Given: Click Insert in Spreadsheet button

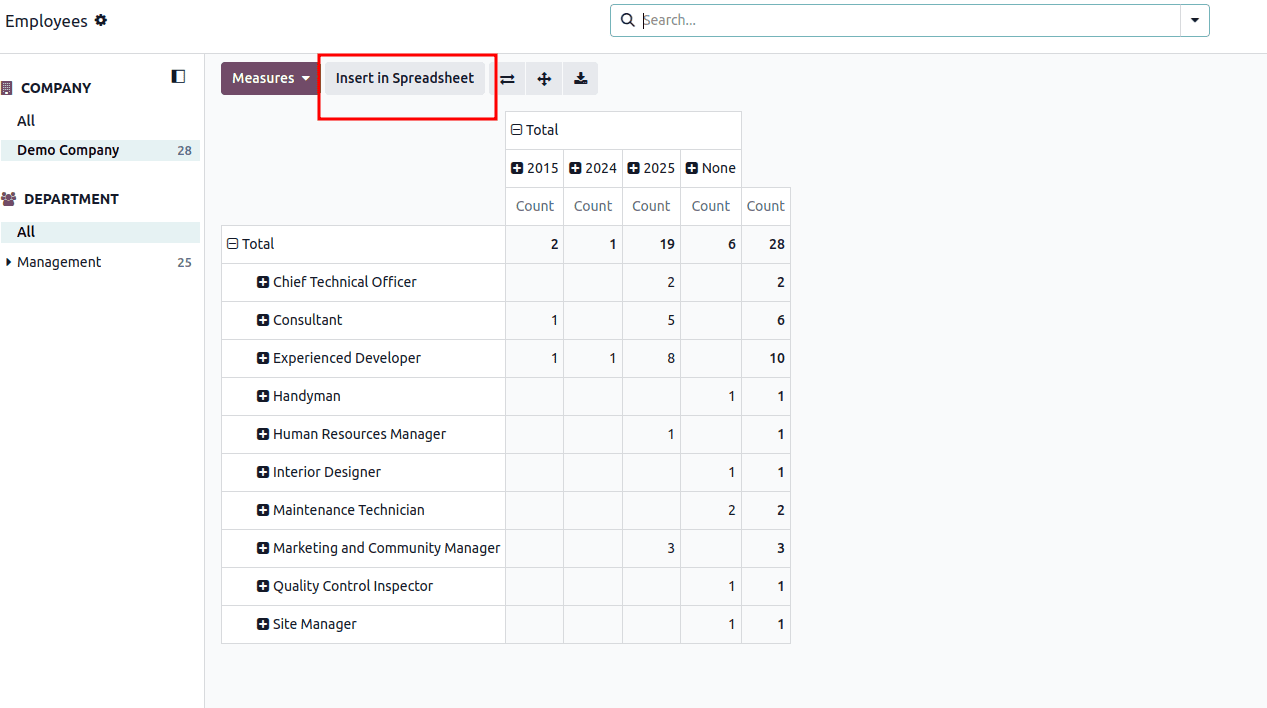Looking at the screenshot, I should [405, 78].
